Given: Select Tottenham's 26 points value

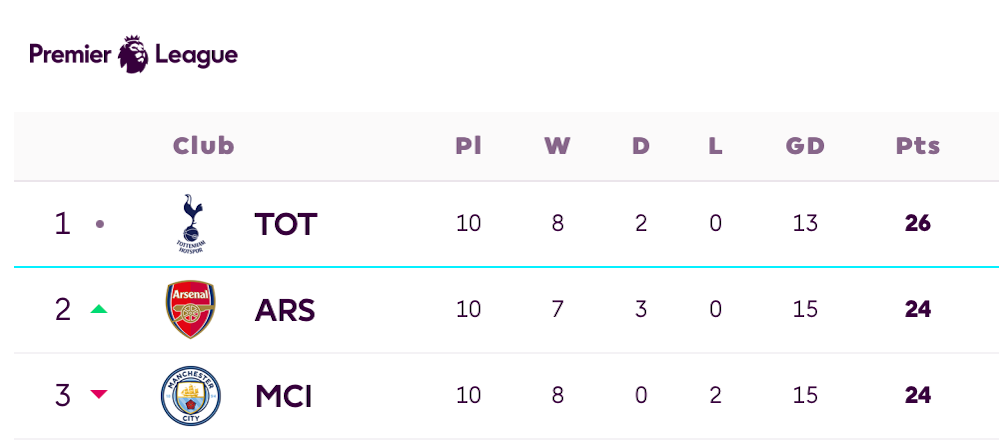Looking at the screenshot, I should (x=918, y=224).
